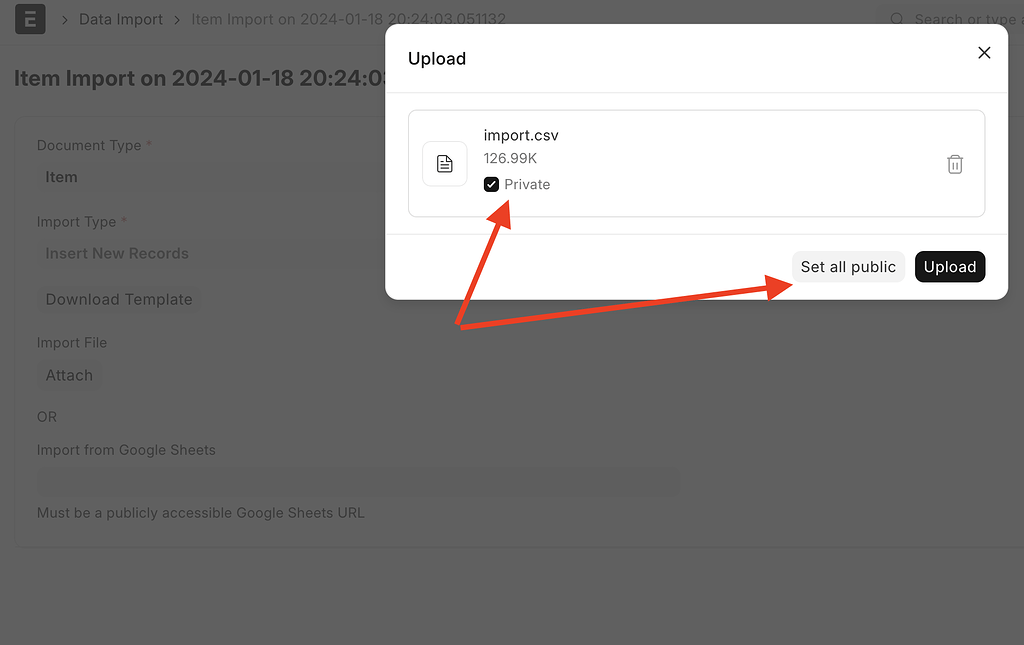Click the Upload button
This screenshot has width=1024, height=645.
coord(949,267)
